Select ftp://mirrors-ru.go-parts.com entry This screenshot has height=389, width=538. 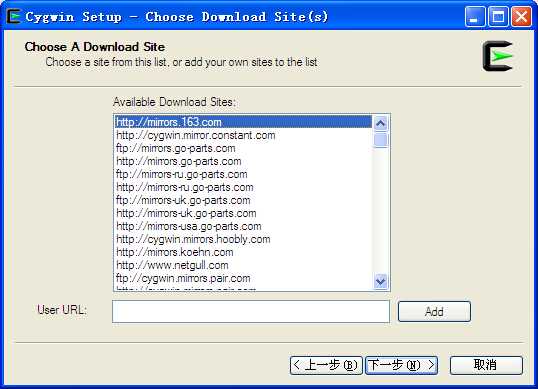pyautogui.click(x=243, y=174)
